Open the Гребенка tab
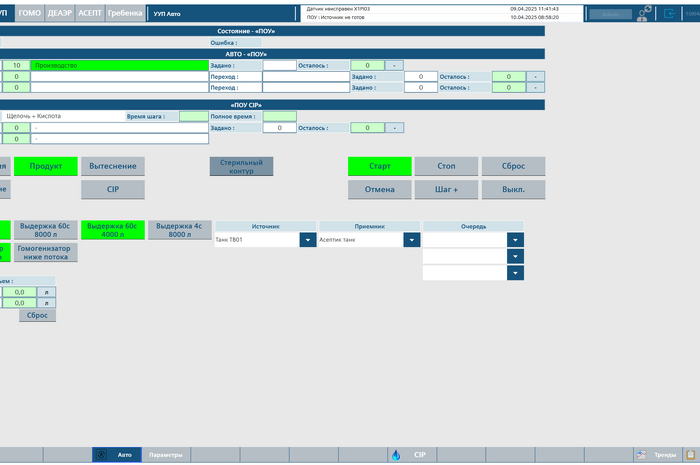Screen dimensions: 700x465 pos(125,12)
